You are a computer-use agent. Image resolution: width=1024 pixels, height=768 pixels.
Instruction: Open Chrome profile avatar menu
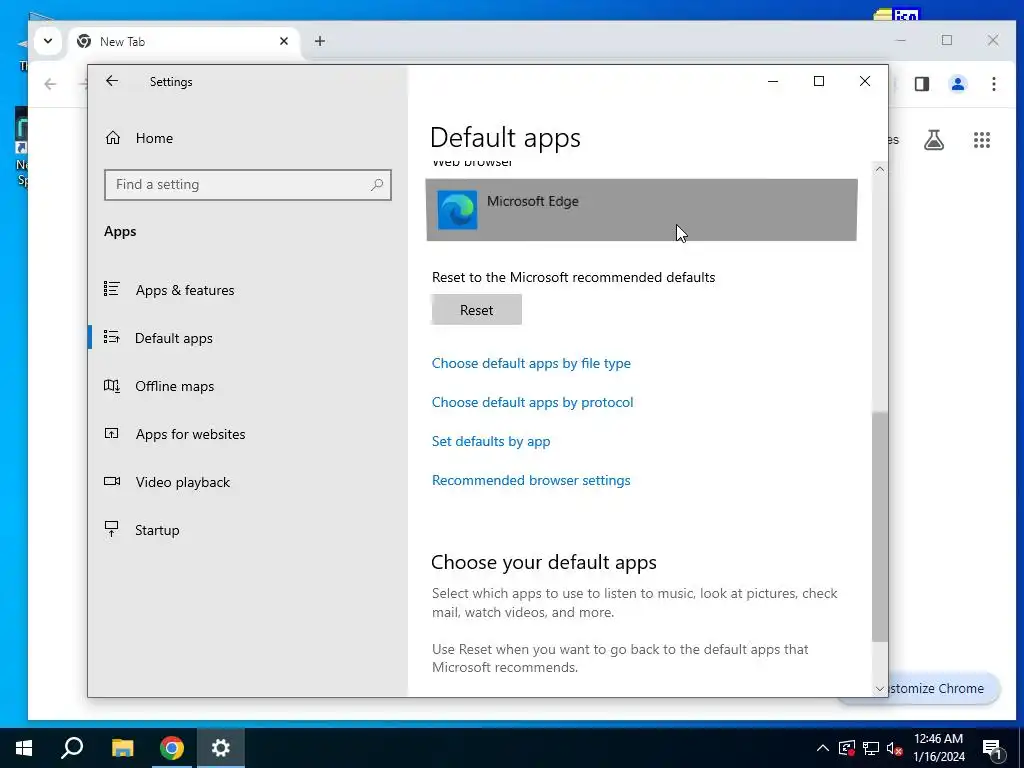click(958, 84)
